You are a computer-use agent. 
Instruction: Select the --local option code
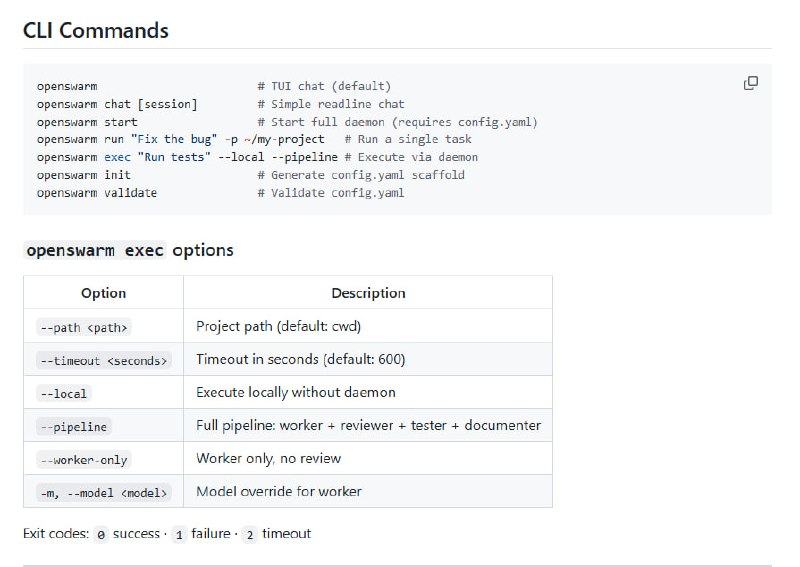(x=63, y=393)
